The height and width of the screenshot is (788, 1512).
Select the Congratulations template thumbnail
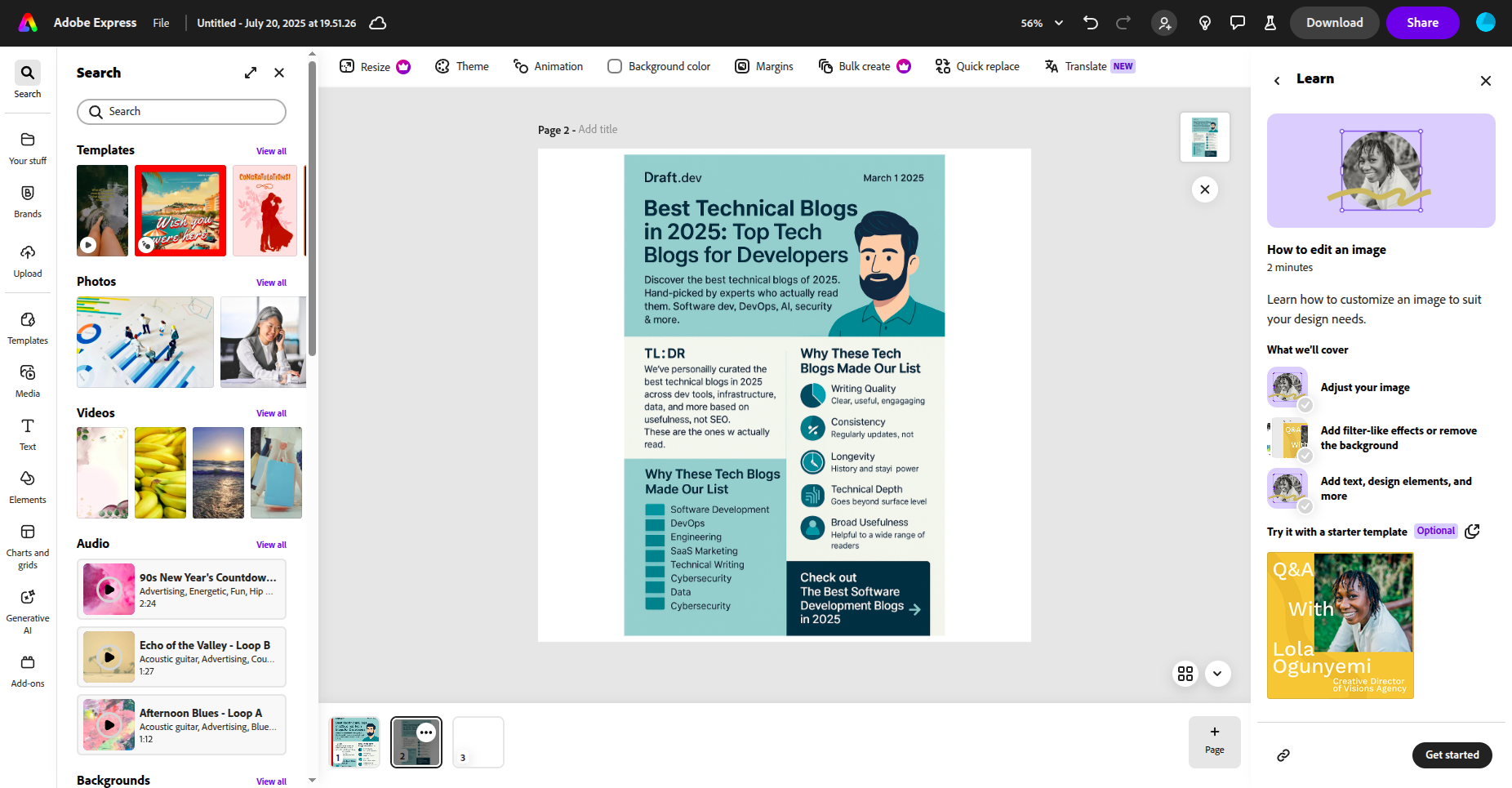click(265, 211)
